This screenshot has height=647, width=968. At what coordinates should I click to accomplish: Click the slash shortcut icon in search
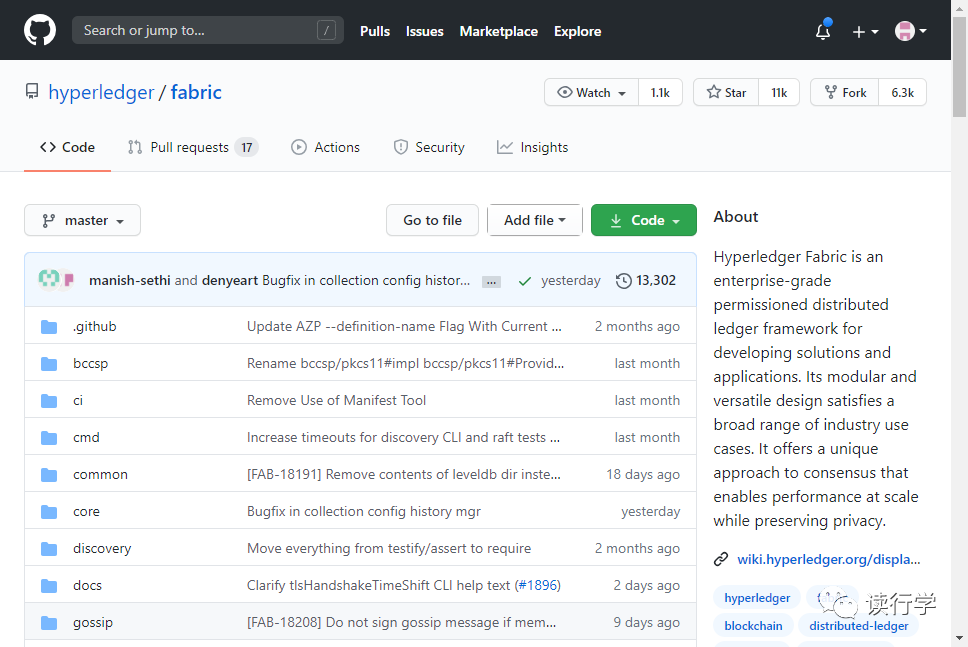pyautogui.click(x=327, y=30)
